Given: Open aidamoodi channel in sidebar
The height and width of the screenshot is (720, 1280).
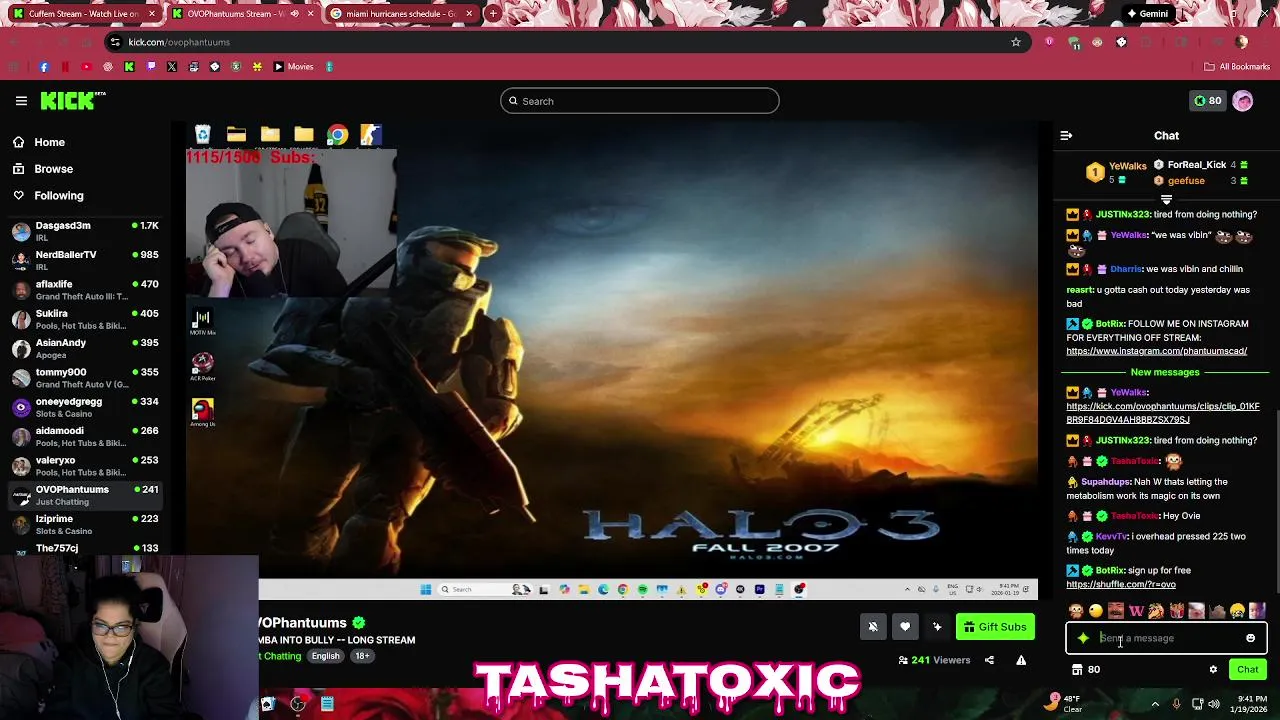Looking at the screenshot, I should 85,437.
